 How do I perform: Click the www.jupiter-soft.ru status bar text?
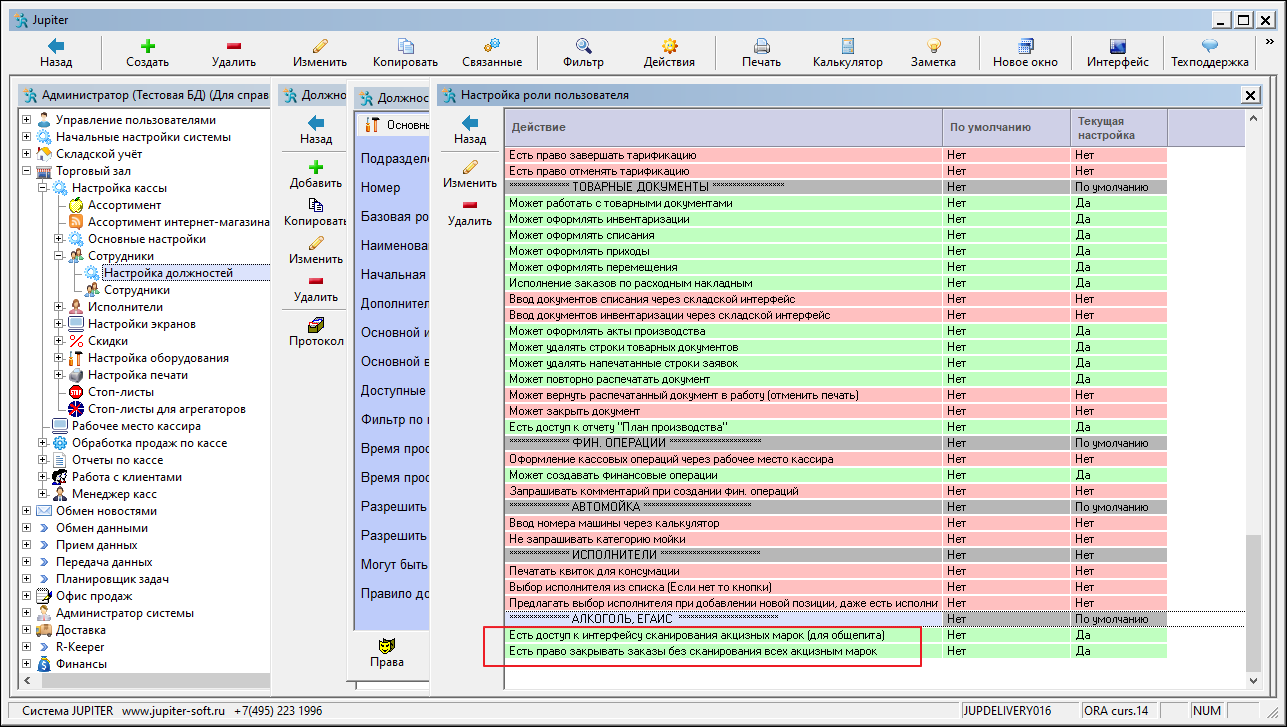pyautogui.click(x=172, y=711)
